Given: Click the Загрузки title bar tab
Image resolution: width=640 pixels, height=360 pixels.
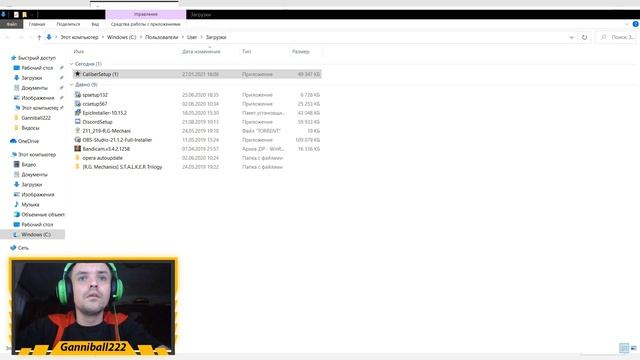Looking at the screenshot, I should click(201, 15).
